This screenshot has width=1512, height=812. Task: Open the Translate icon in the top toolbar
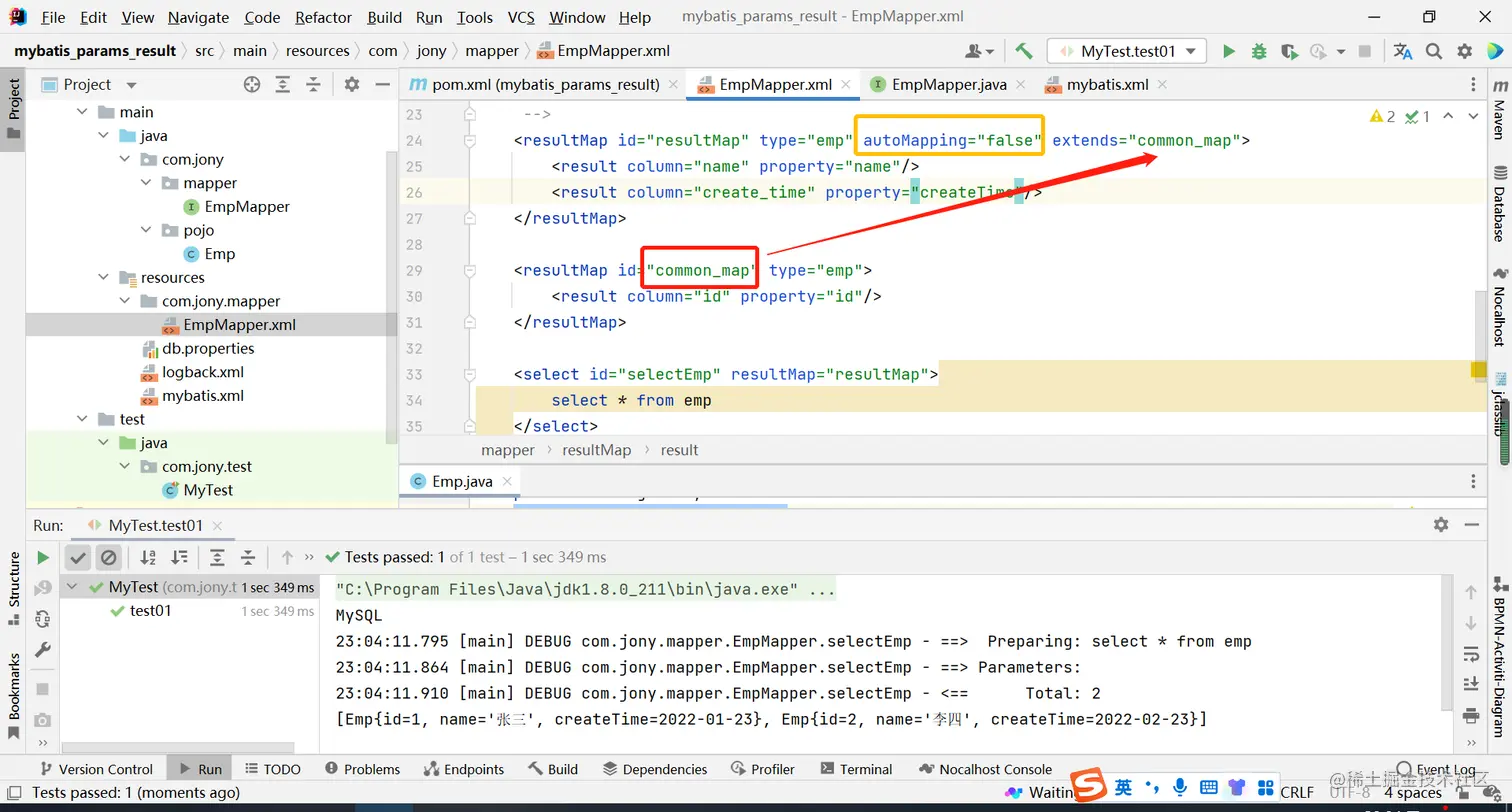point(1403,51)
